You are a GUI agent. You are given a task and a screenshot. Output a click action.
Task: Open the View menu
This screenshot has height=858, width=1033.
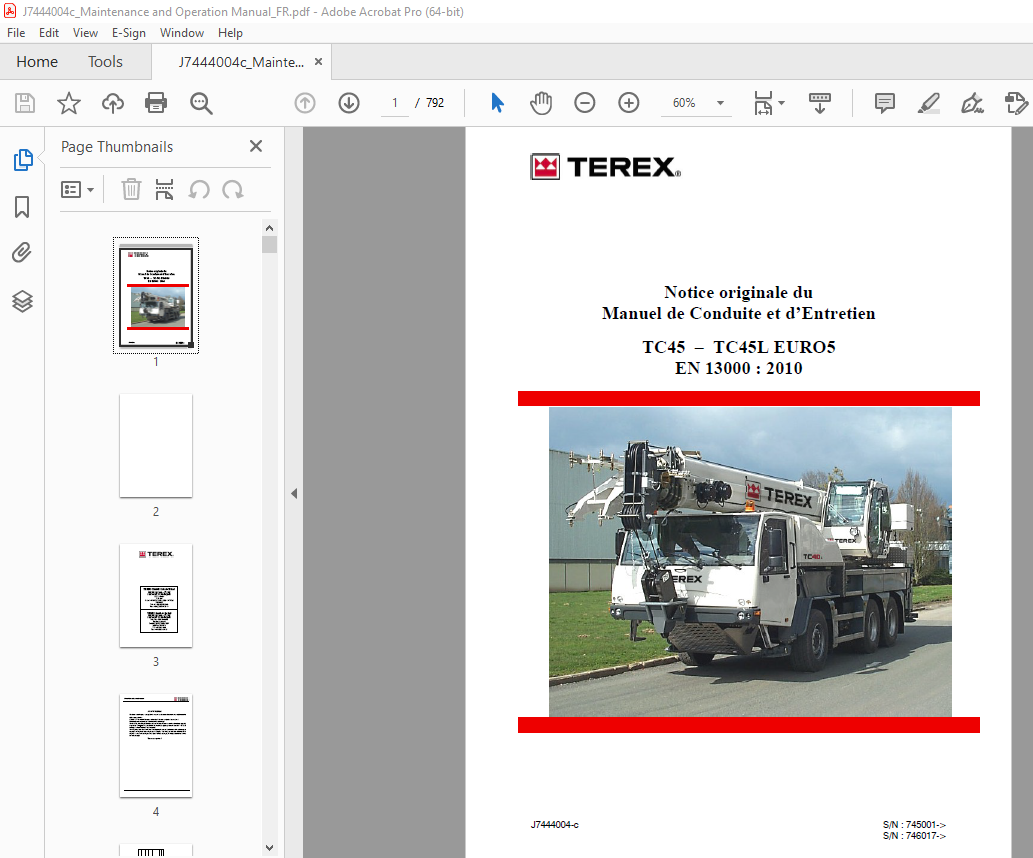[85, 33]
